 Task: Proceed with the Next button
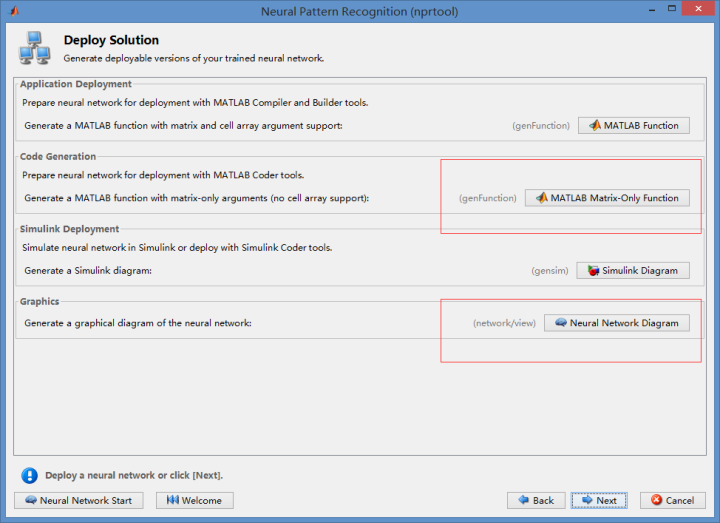click(x=599, y=501)
